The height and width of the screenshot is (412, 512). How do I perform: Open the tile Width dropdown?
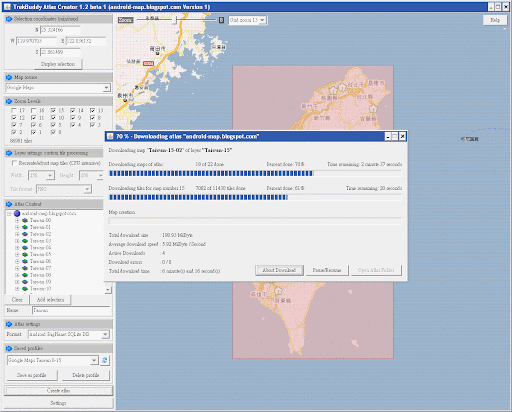[x=50, y=175]
